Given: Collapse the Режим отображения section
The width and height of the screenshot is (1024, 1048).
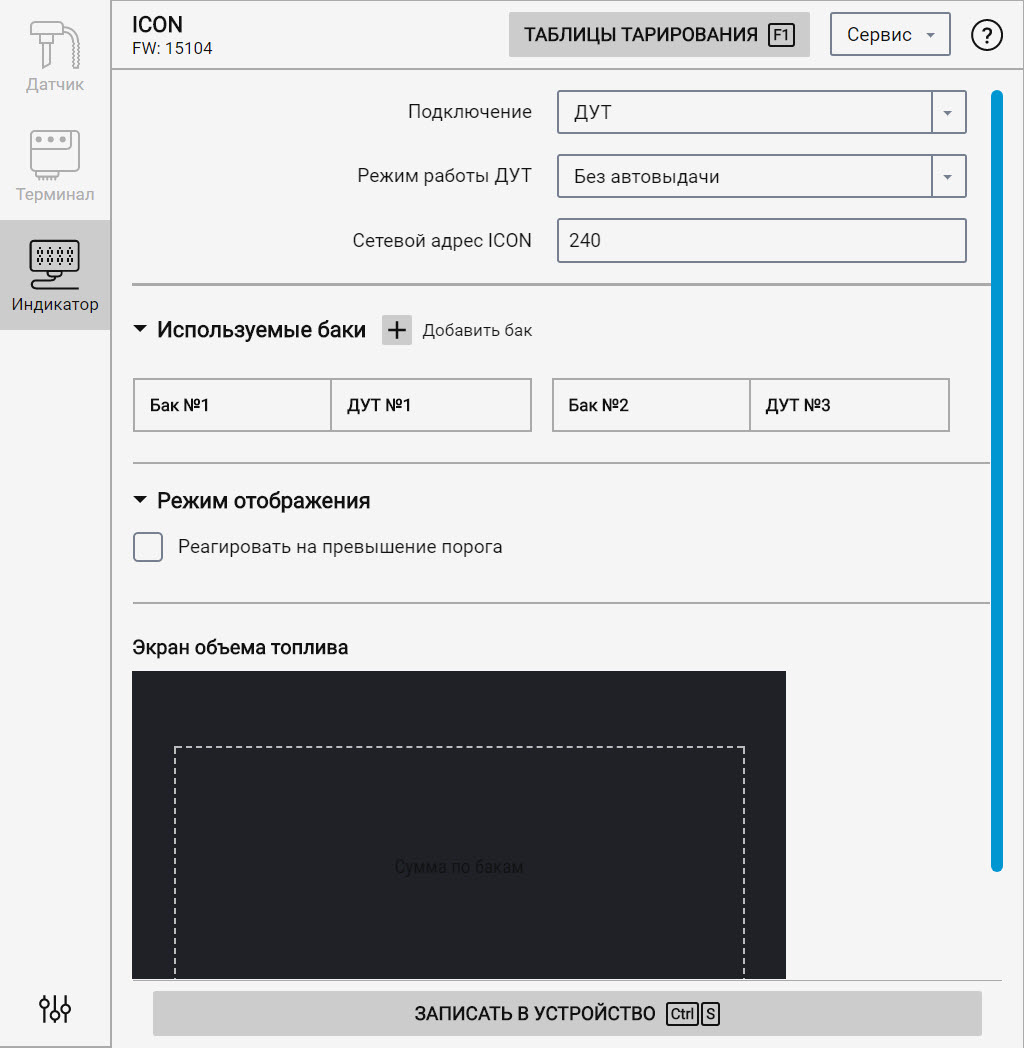Looking at the screenshot, I should click(140, 500).
